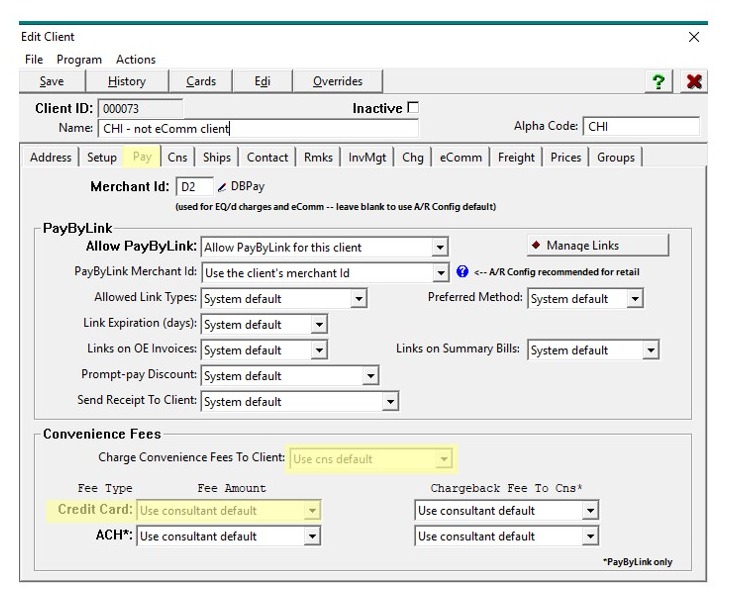742x603 pixels.
Task: Click the blue question mark info icon
Action: pos(462,272)
